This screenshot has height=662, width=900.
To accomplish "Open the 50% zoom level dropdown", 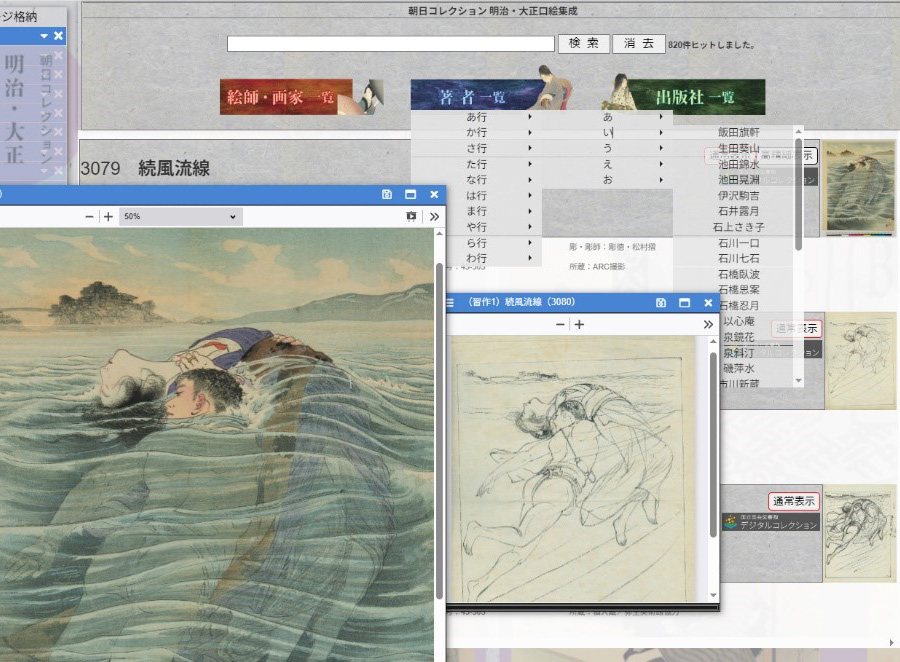I will [x=181, y=216].
